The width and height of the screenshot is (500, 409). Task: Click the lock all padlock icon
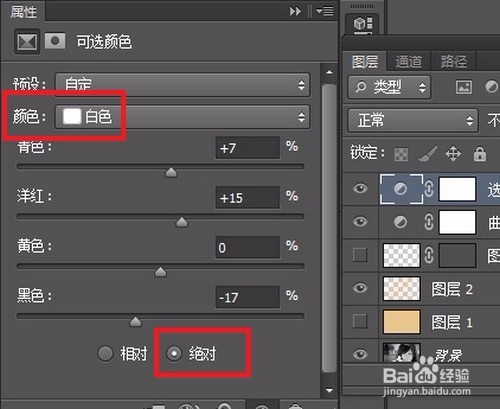pyautogui.click(x=480, y=154)
